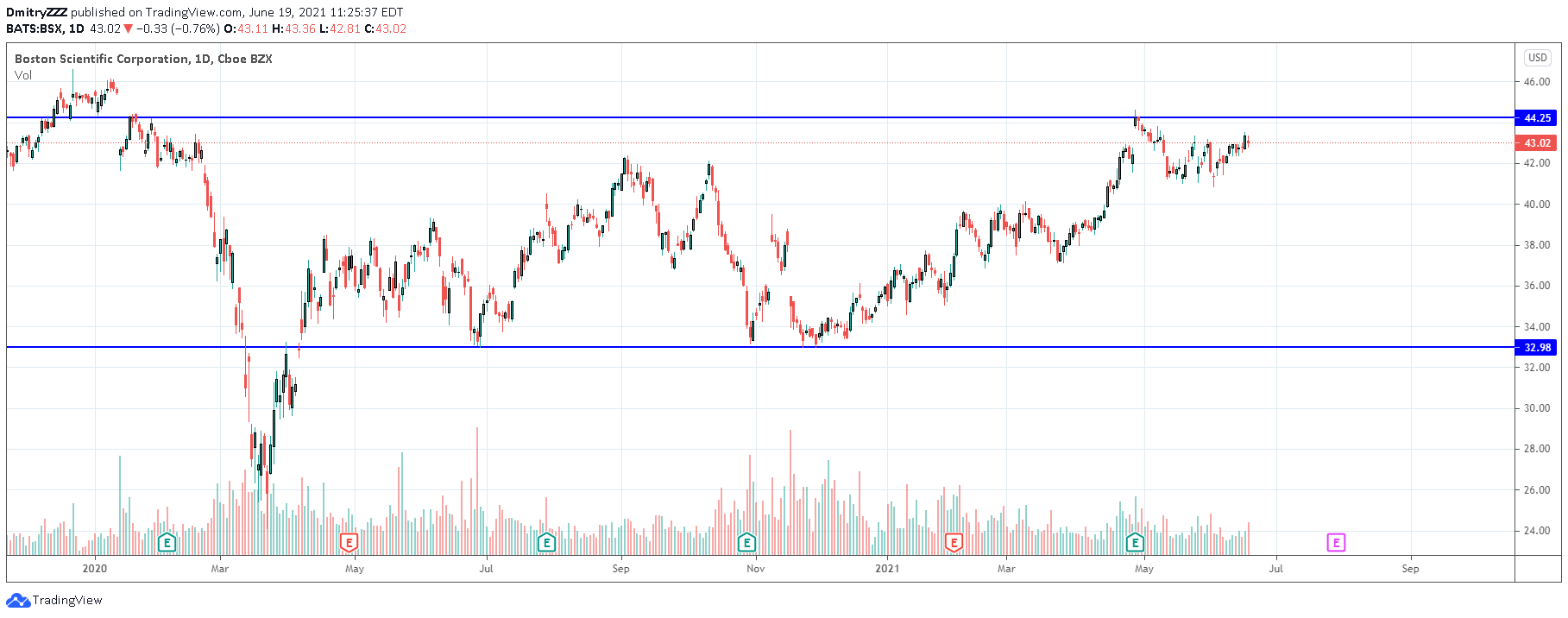Click the close value C:43.02
The image size is (1568, 618).
pos(385,28)
